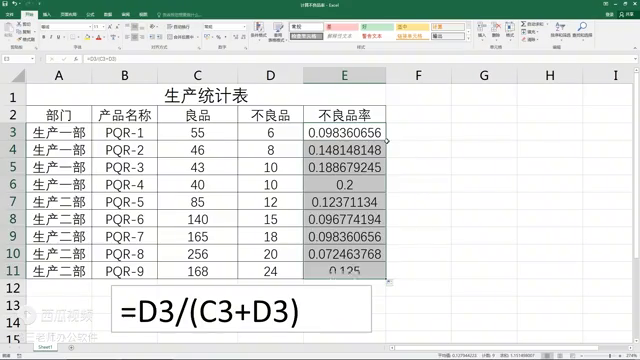The width and height of the screenshot is (640, 360).
Task: Toggle Underline formatting
Action: tap(58, 37)
